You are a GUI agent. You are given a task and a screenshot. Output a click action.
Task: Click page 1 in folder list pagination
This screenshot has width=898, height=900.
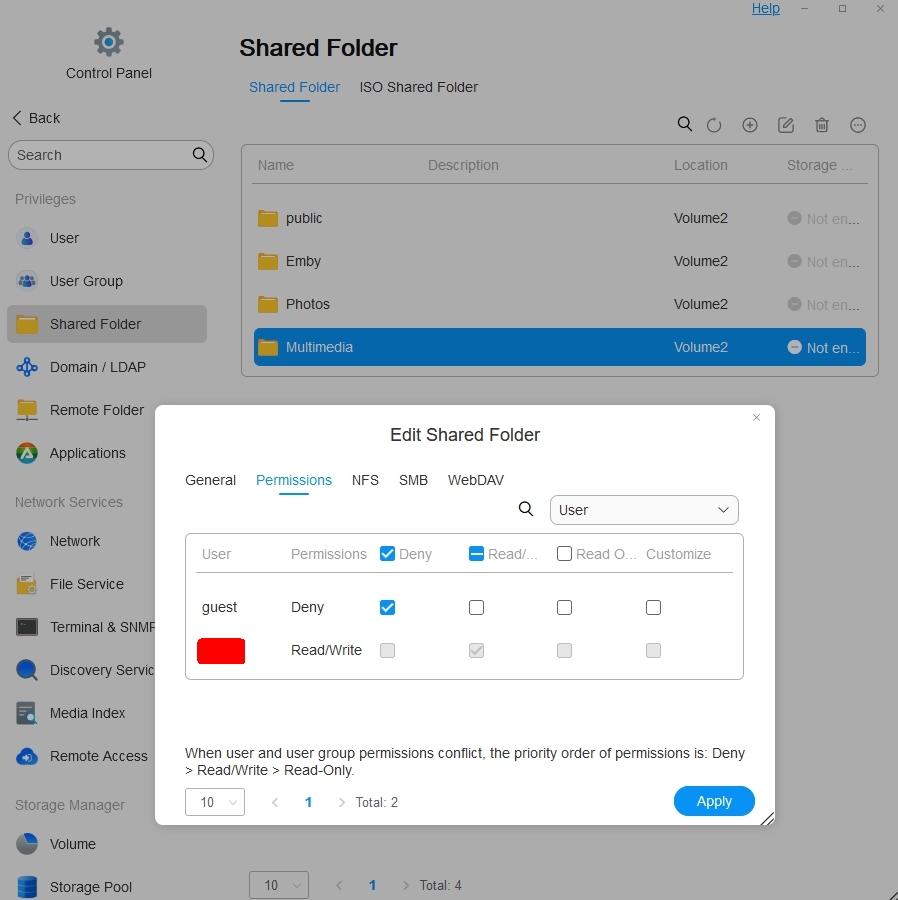pyautogui.click(x=372, y=886)
